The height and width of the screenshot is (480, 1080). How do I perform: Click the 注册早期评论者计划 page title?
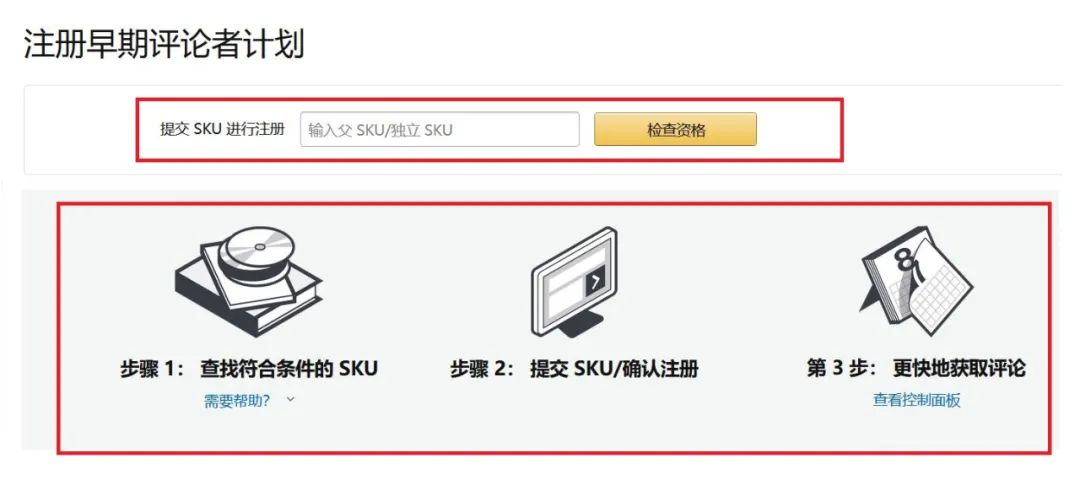click(164, 45)
